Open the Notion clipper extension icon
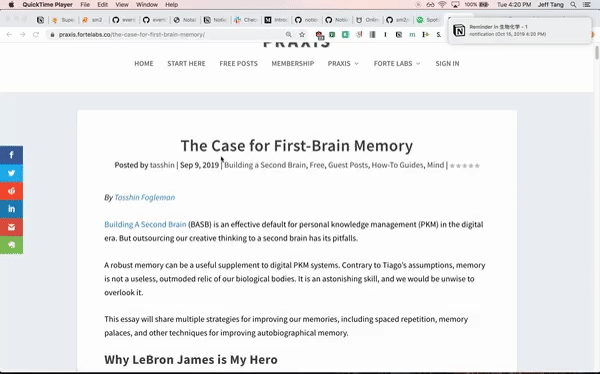 click(x=399, y=34)
